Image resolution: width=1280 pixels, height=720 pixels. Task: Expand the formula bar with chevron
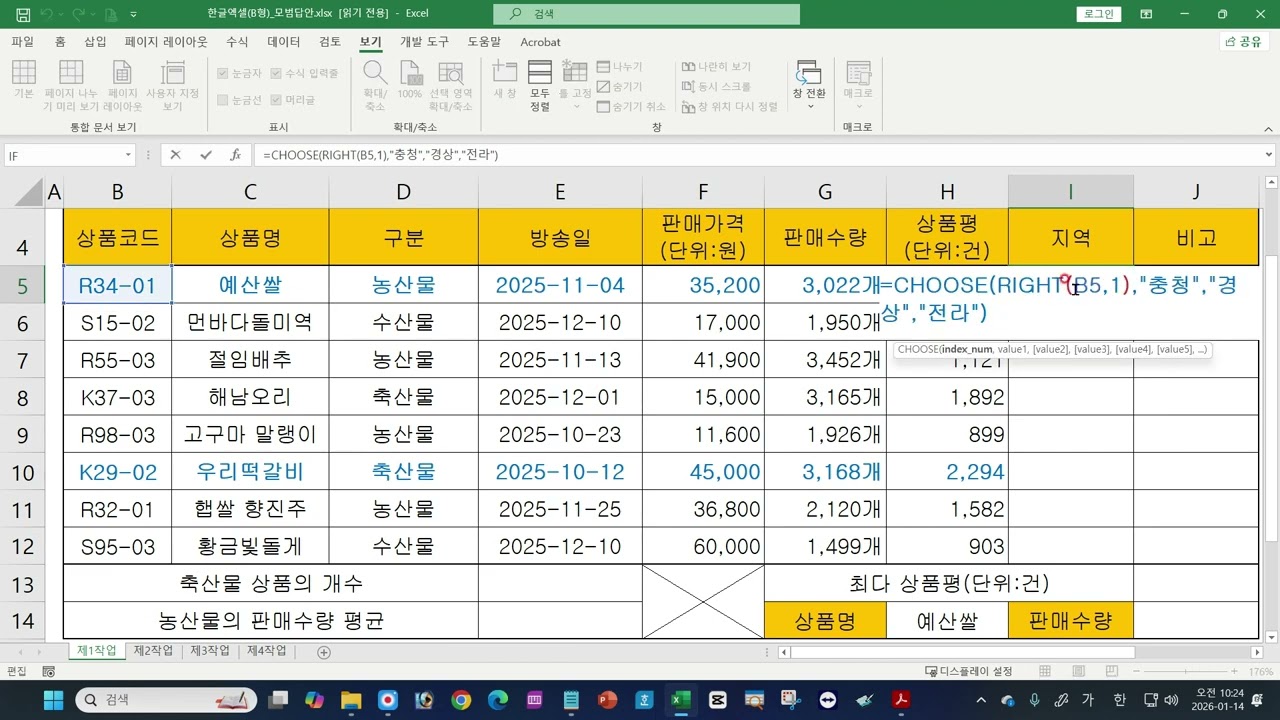click(x=1269, y=155)
